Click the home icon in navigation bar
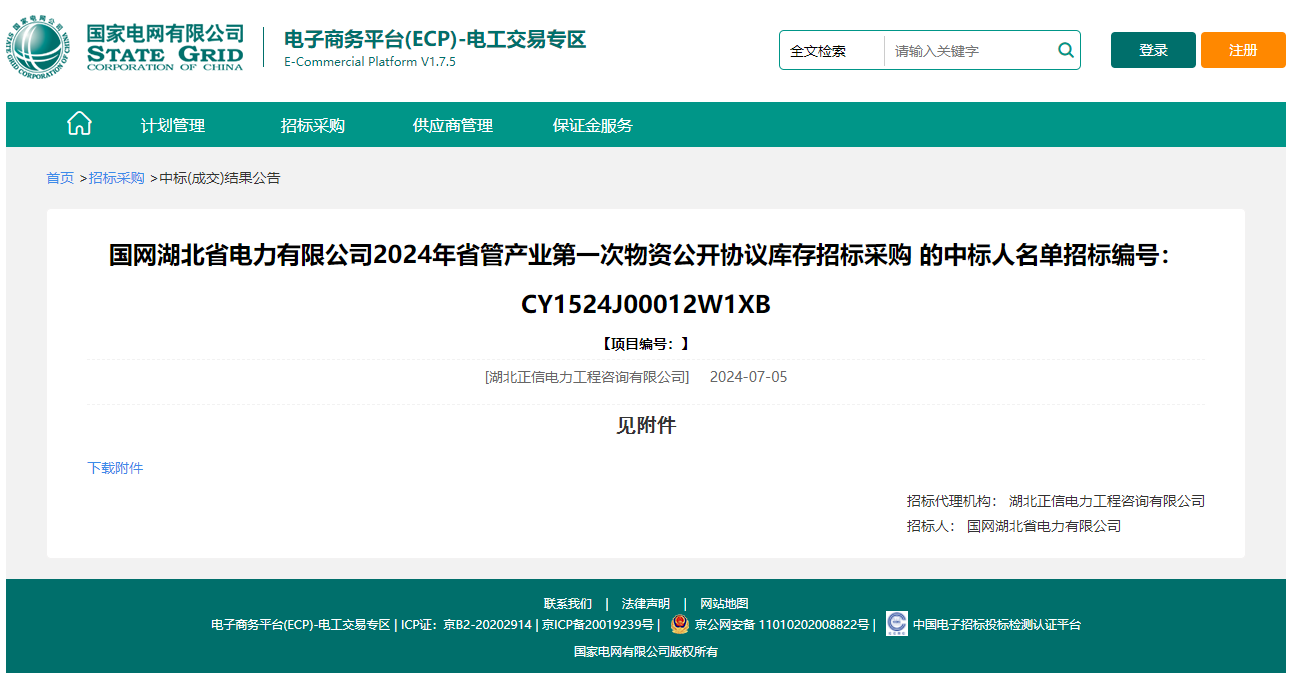Image resolution: width=1295 pixels, height=679 pixels. pyautogui.click(x=79, y=124)
